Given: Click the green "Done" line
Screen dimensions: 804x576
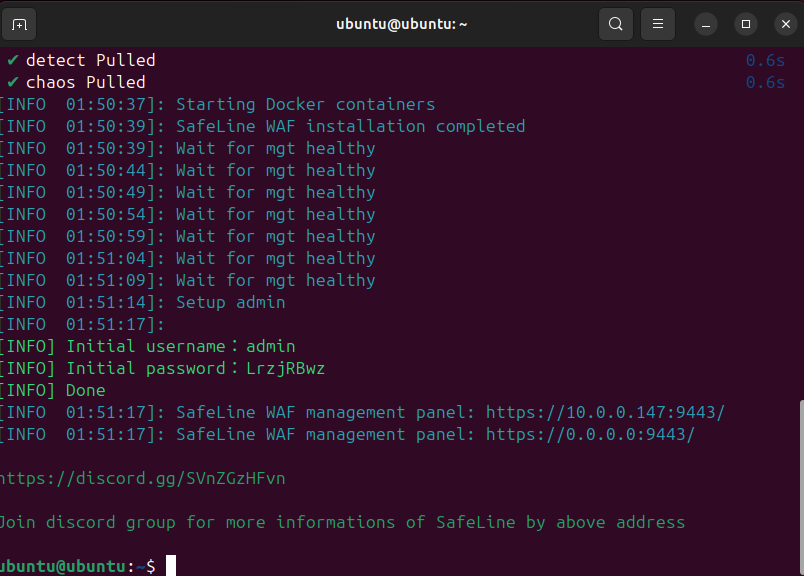Looking at the screenshot, I should (x=53, y=391).
